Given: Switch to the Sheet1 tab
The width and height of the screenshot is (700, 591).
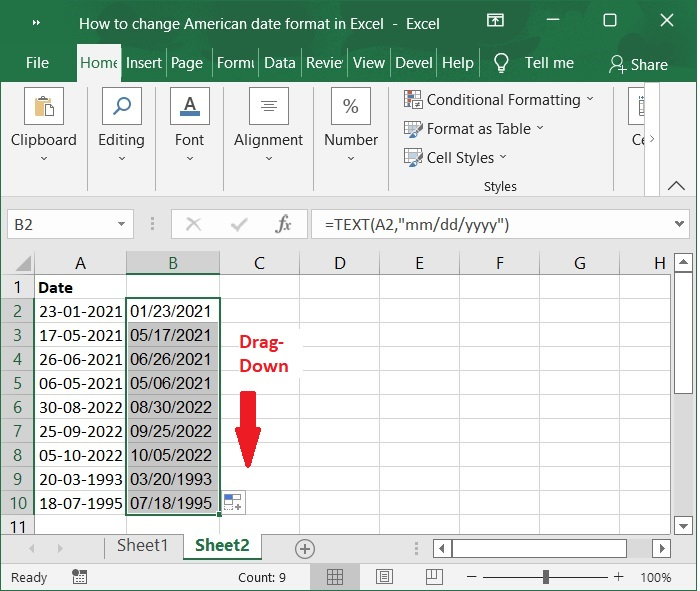Looking at the screenshot, I should pos(142,545).
